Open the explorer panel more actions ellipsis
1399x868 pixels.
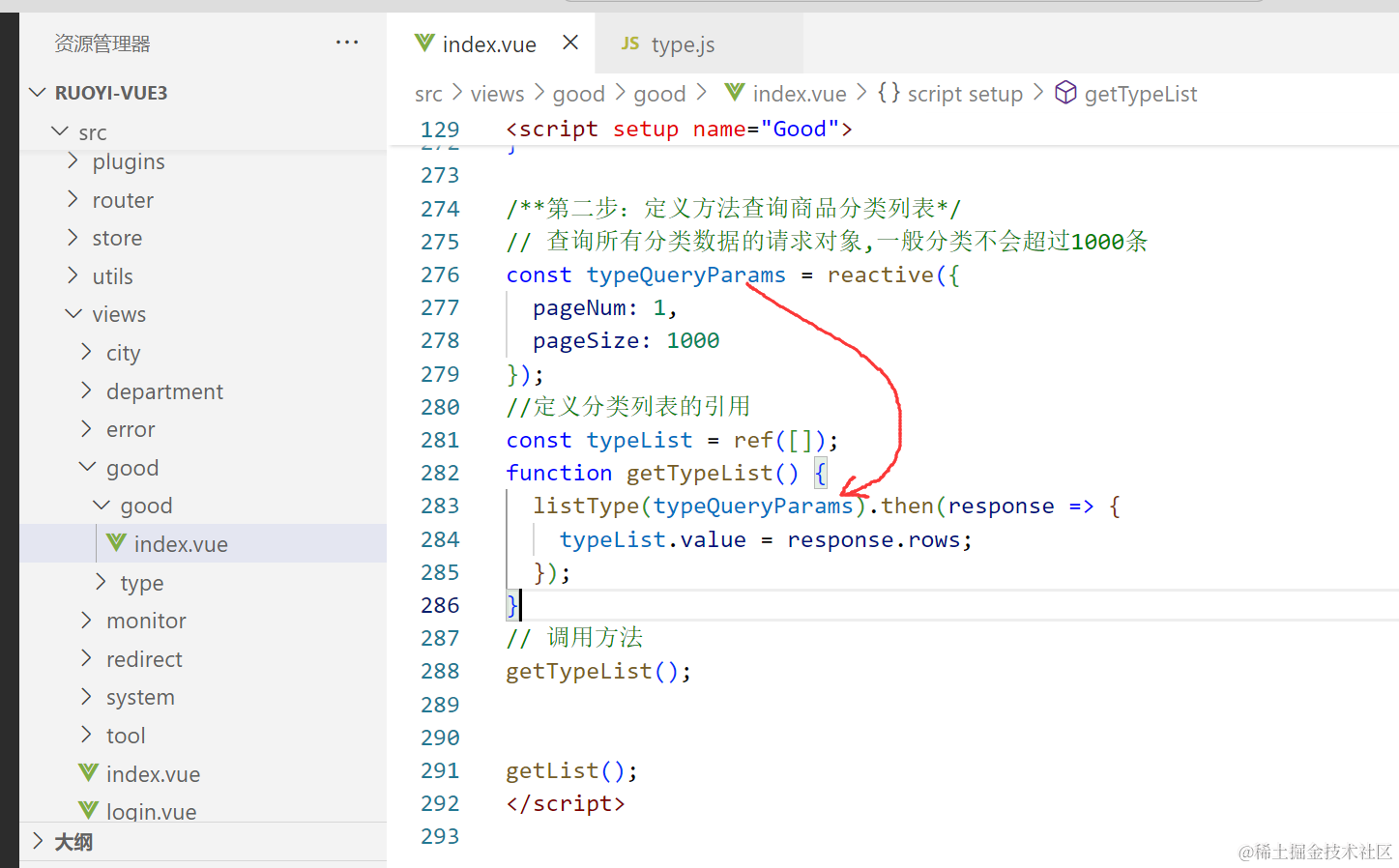[346, 43]
